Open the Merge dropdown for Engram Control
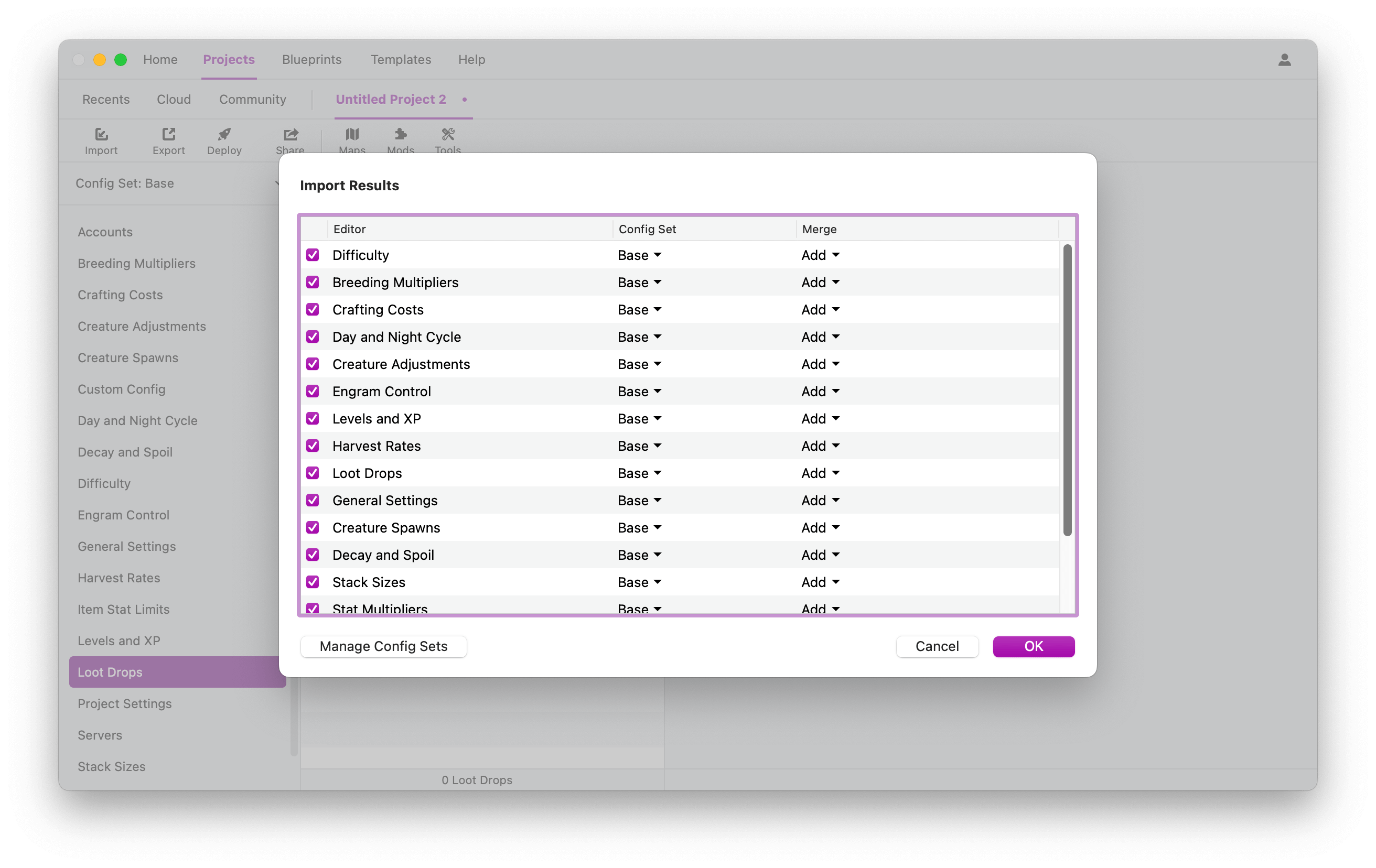The image size is (1376, 868). pos(820,391)
